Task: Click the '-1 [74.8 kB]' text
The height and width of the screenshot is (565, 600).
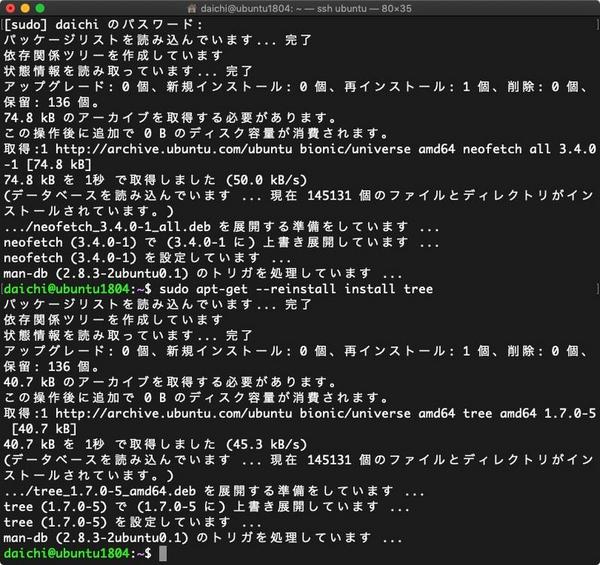Action: point(47,164)
